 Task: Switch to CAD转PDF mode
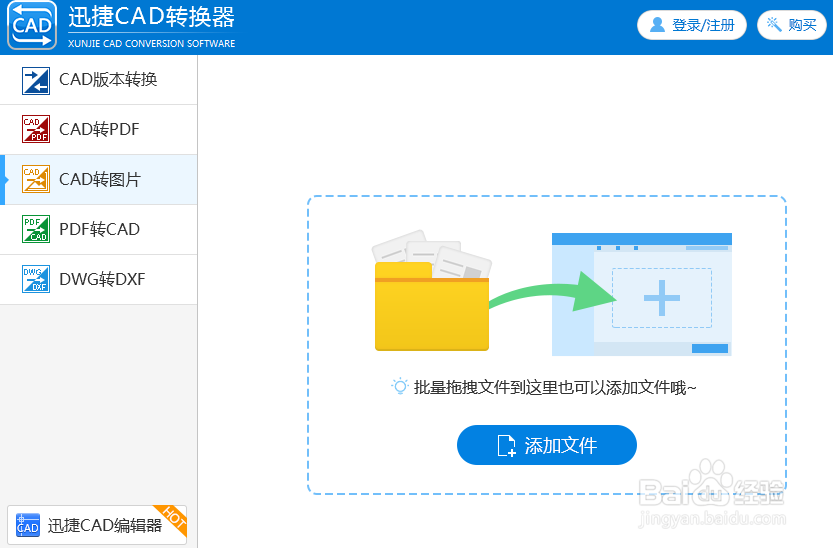click(x=98, y=130)
